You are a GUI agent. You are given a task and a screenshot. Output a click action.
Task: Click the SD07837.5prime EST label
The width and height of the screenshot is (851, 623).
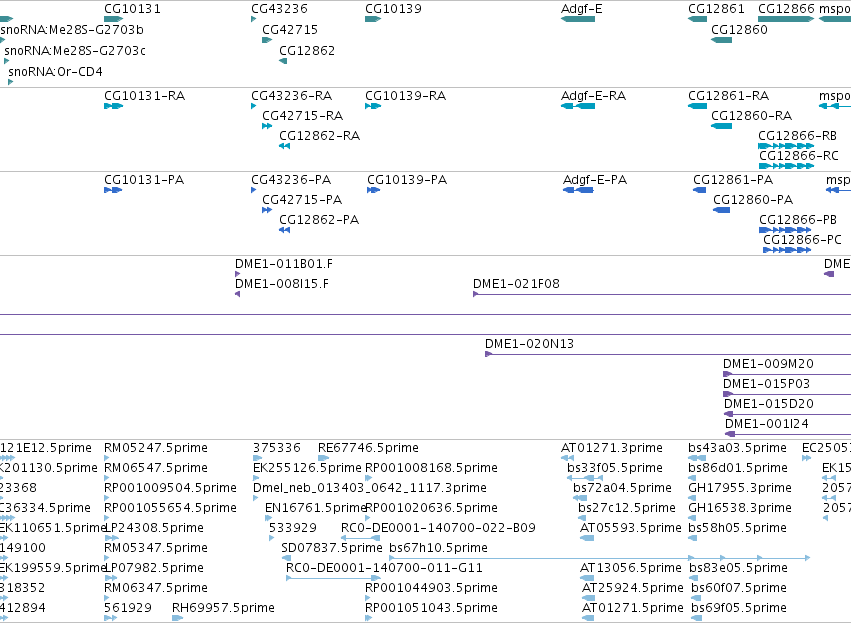pyautogui.click(x=332, y=548)
